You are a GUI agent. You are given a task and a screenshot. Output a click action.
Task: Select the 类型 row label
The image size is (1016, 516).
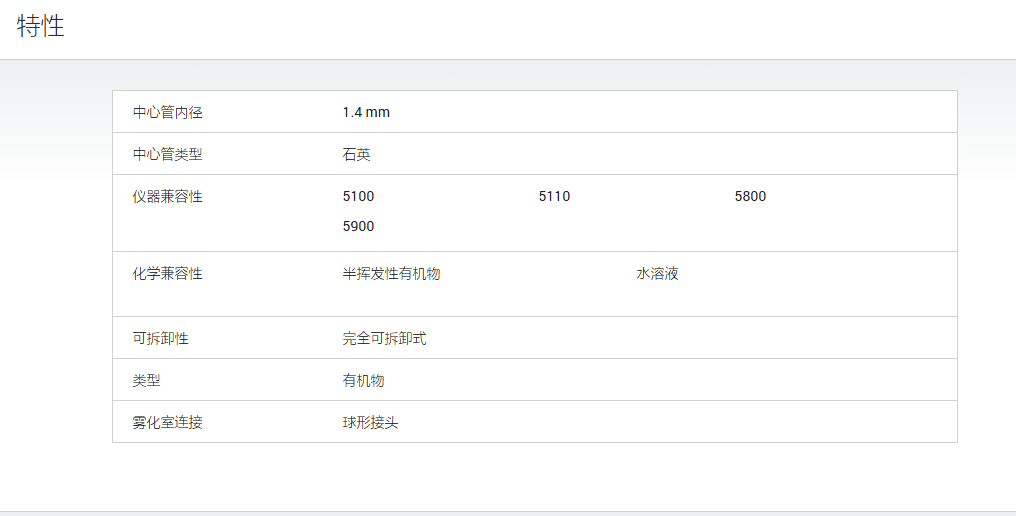pos(146,381)
